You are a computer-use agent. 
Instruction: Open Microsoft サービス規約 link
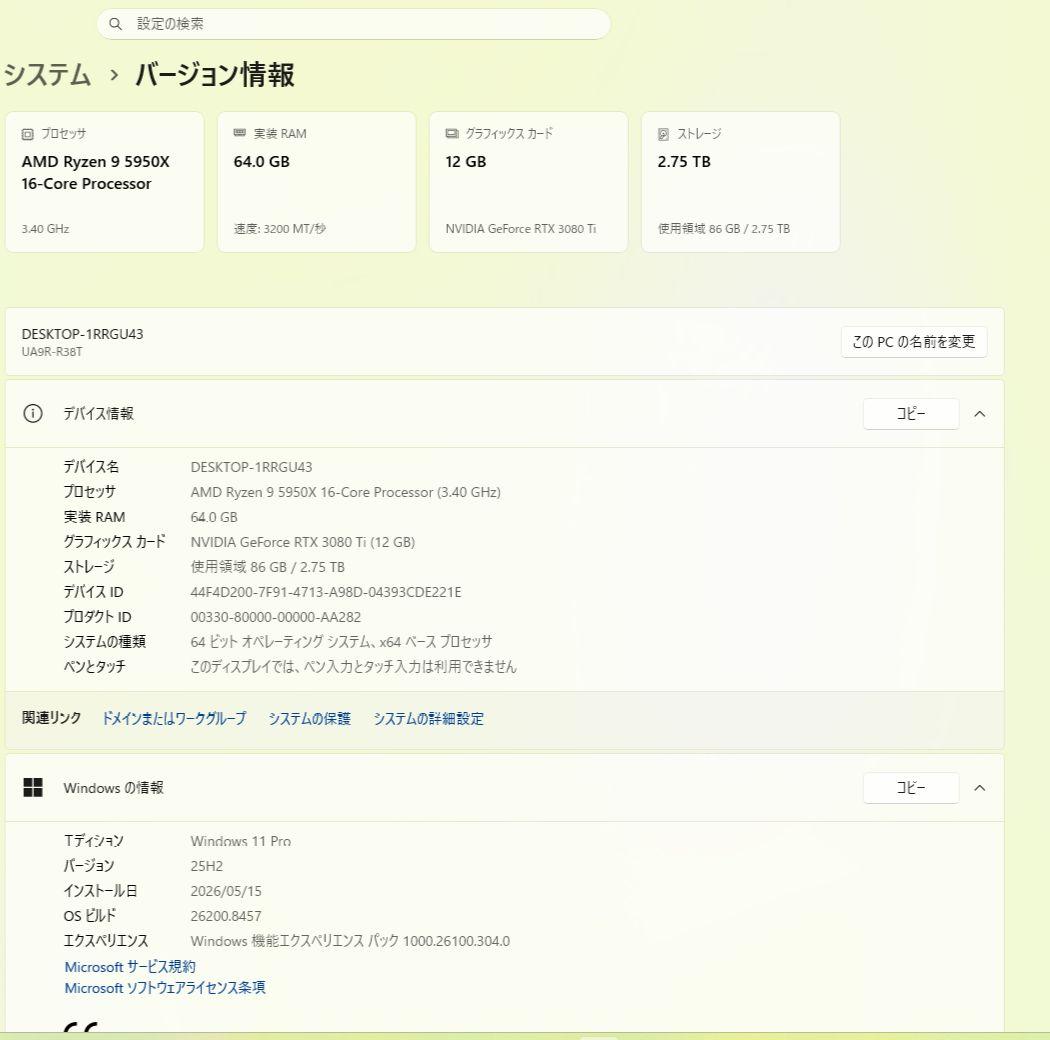pos(130,966)
